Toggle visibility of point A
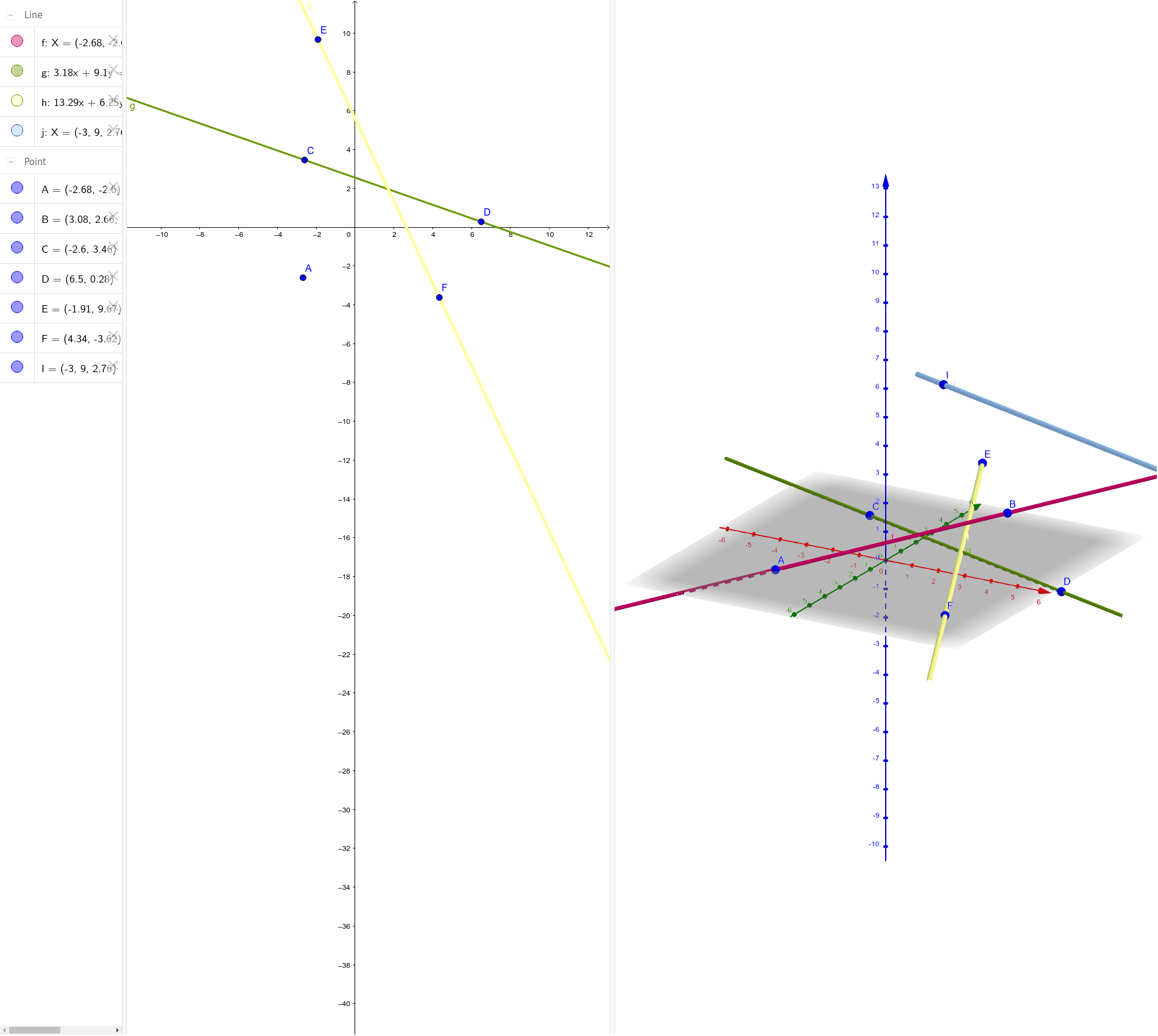 tap(17, 188)
